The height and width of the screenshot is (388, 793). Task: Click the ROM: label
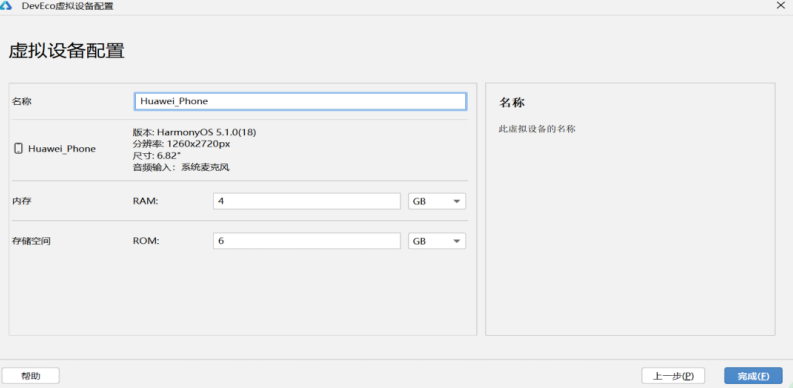pyautogui.click(x=146, y=241)
